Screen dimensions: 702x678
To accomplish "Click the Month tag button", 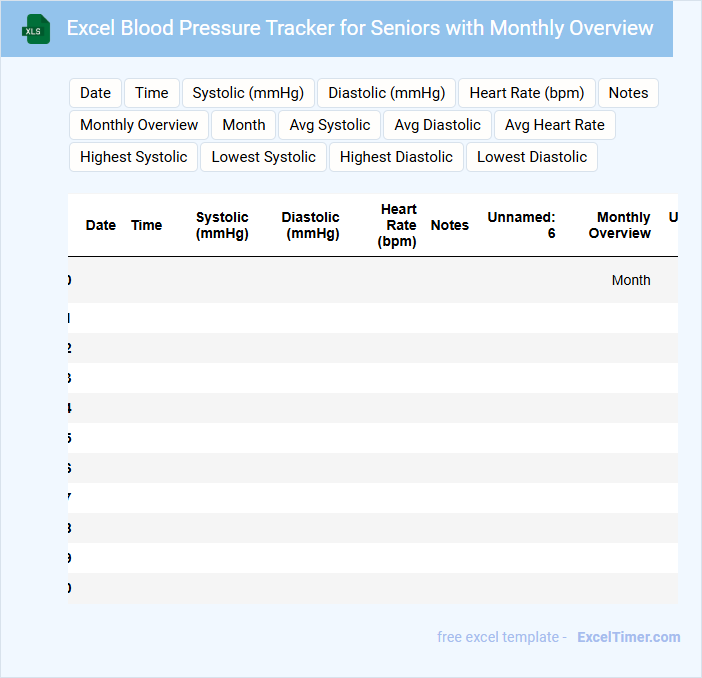I will tap(244, 125).
